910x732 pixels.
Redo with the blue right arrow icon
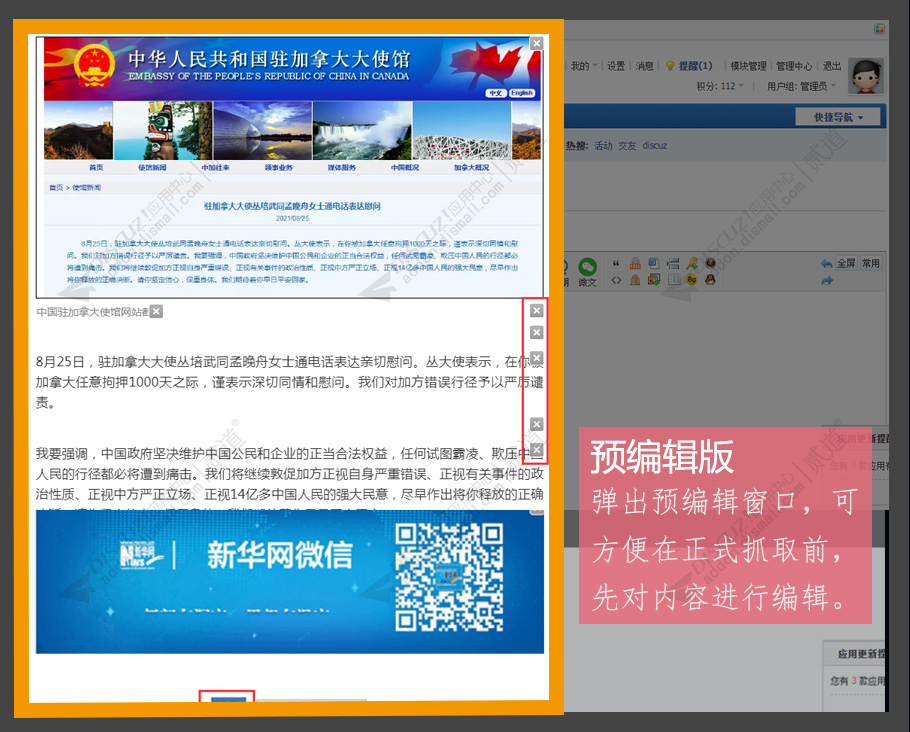(x=827, y=280)
